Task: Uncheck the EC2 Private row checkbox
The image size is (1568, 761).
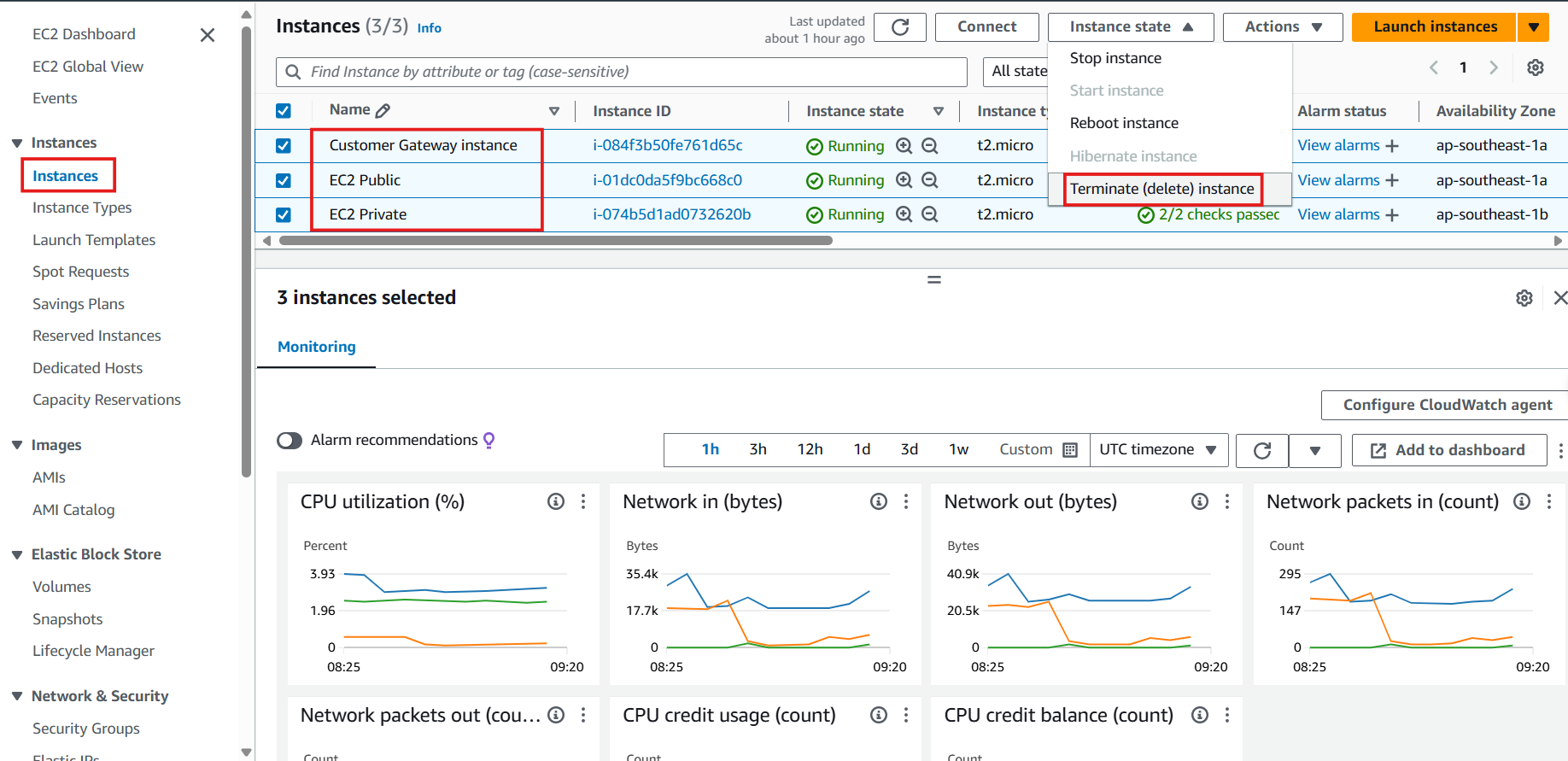Action: pyautogui.click(x=284, y=214)
